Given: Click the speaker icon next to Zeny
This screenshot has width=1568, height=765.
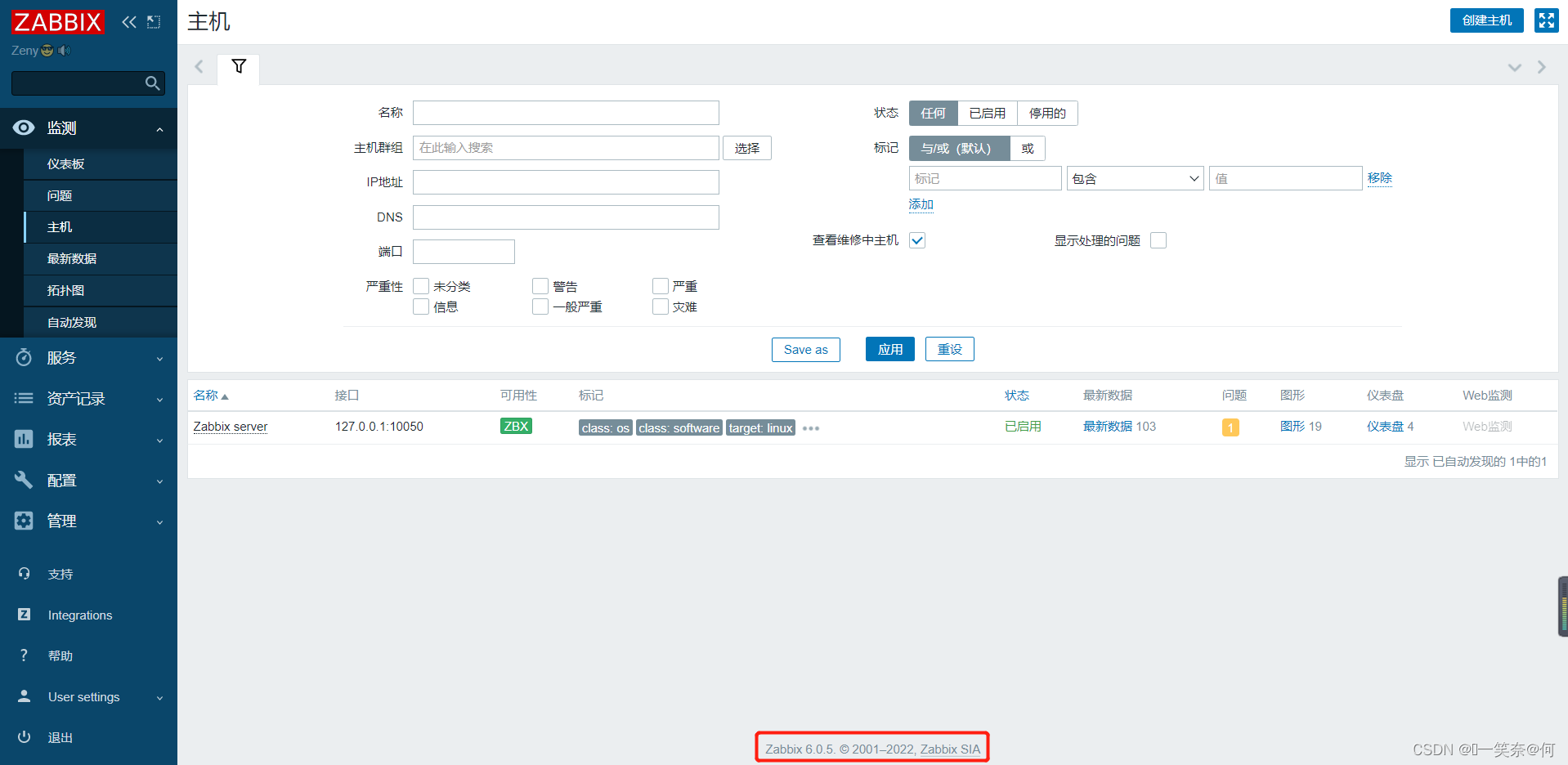Looking at the screenshot, I should click(x=64, y=51).
